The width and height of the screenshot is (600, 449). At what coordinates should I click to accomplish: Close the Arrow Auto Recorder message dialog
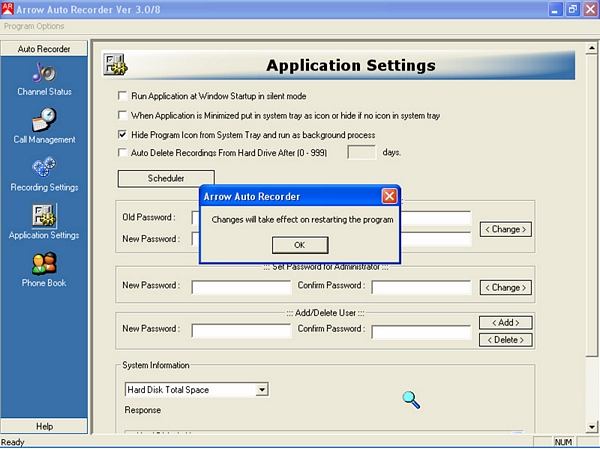pyautogui.click(x=389, y=196)
